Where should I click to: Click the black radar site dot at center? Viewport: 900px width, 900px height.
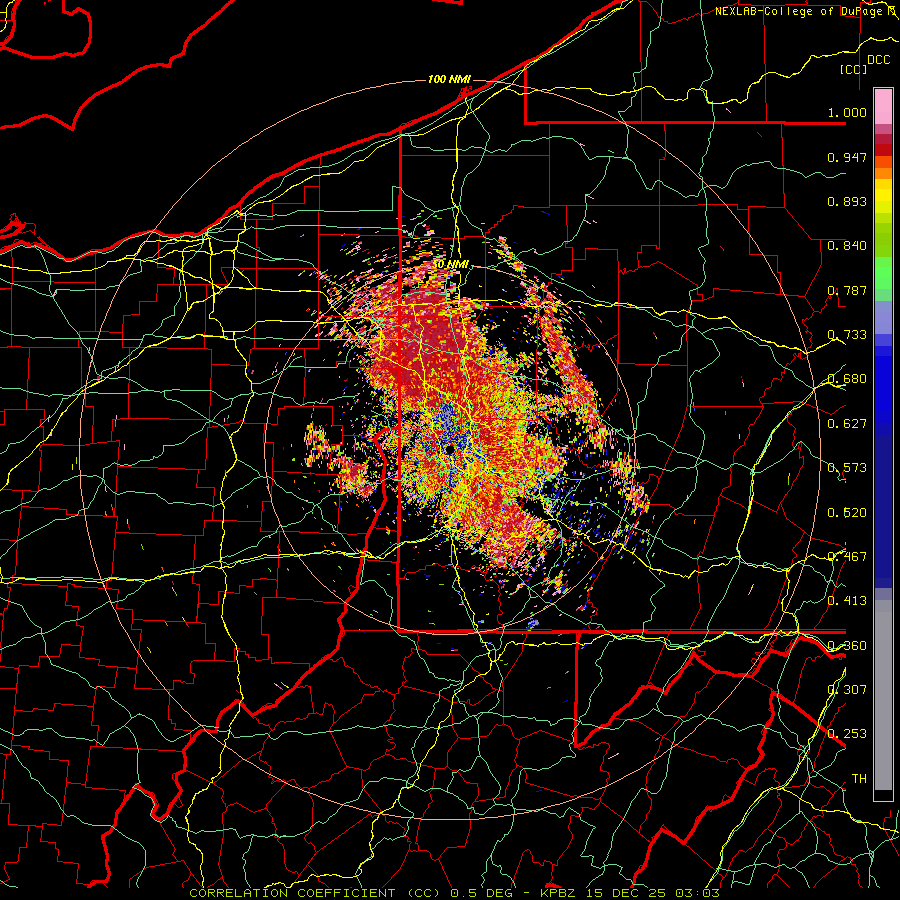point(449,449)
